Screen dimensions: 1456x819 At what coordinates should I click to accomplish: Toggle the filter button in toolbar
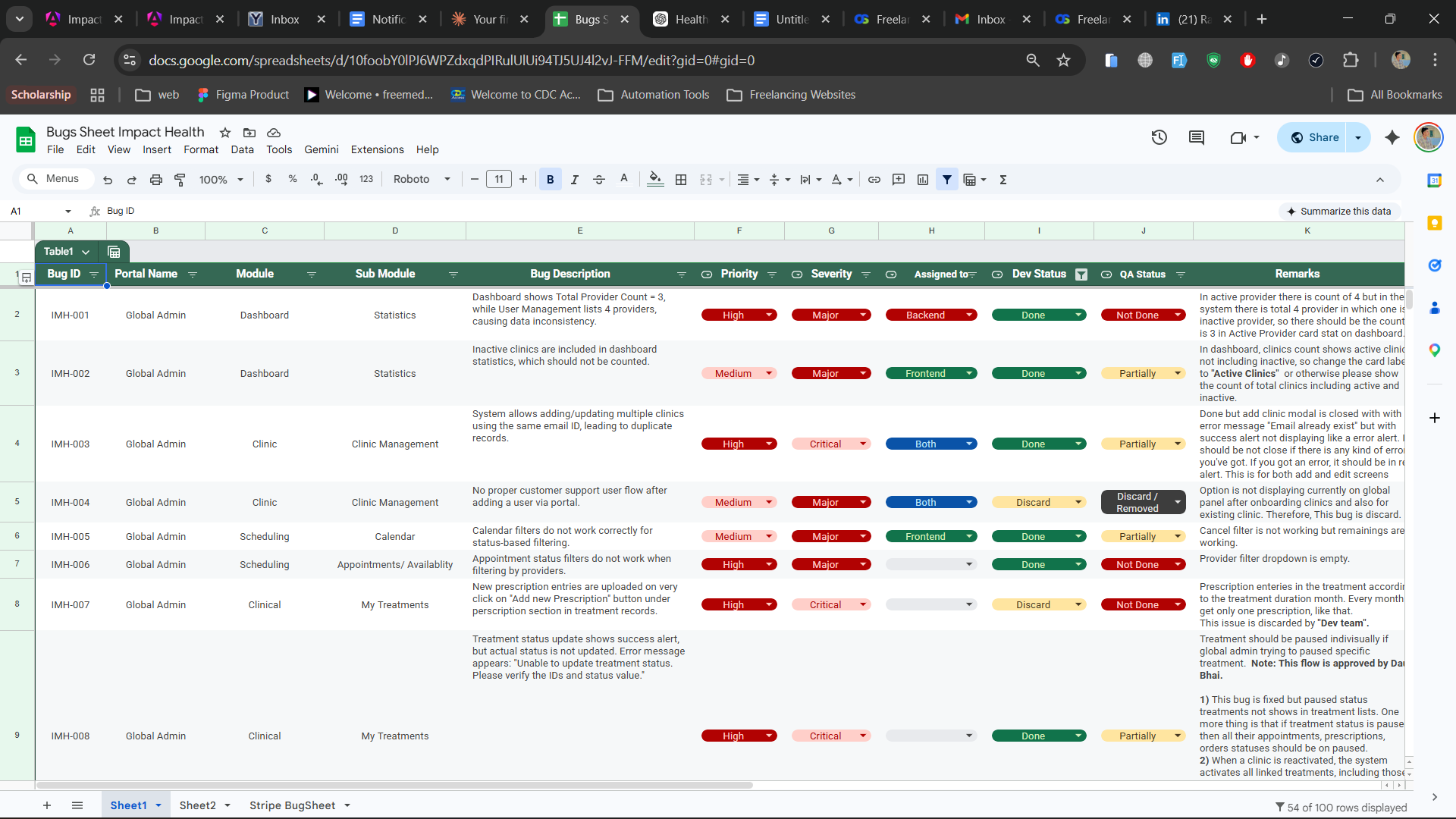click(x=947, y=180)
